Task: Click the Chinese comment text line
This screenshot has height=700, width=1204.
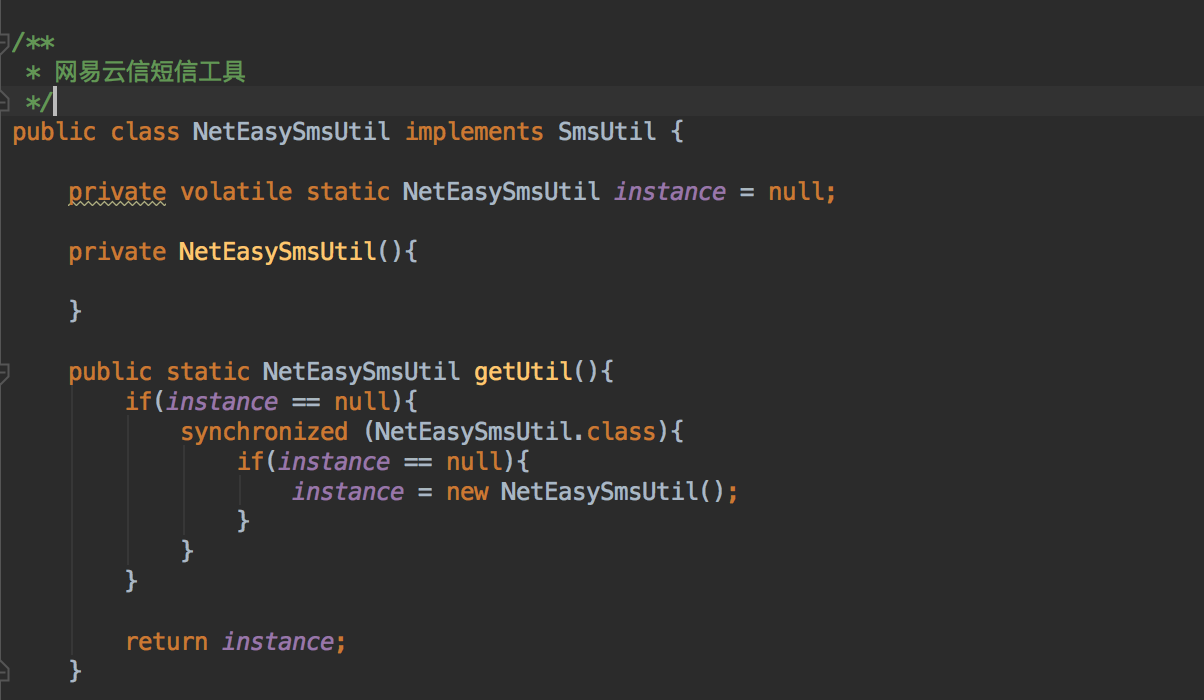Action: point(150,72)
